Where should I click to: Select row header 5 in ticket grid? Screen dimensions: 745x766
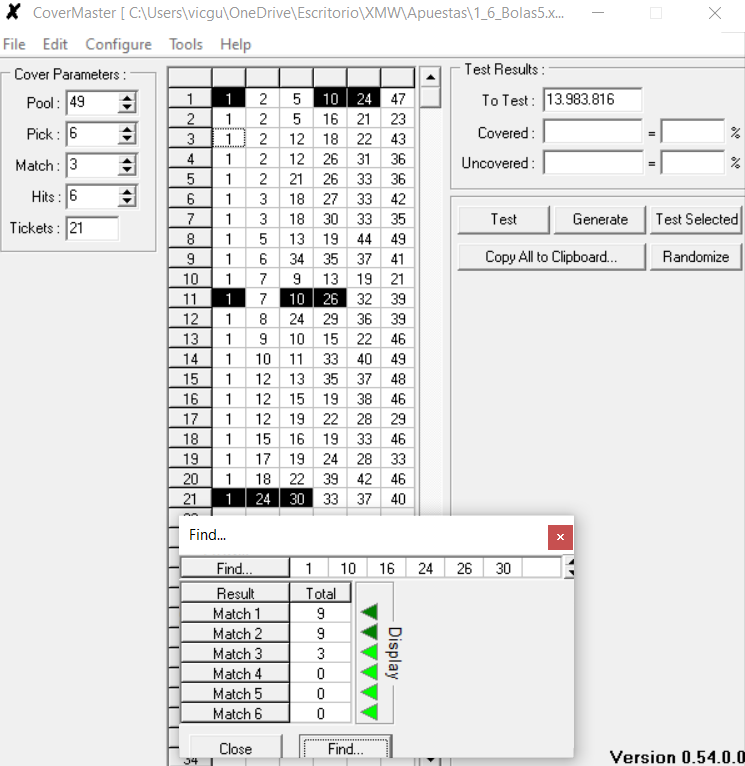pos(190,179)
